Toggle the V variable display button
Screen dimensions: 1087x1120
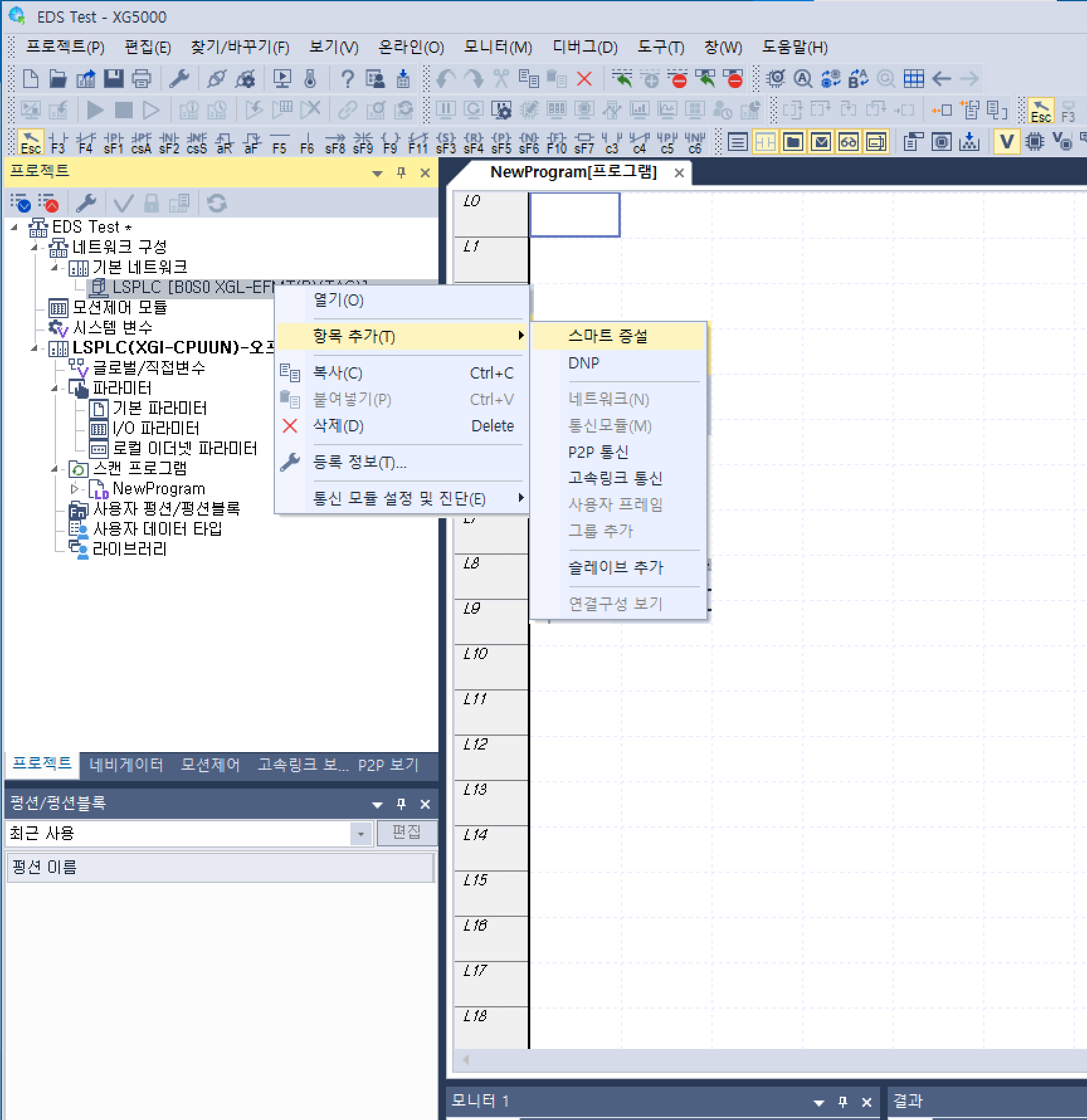1006,141
